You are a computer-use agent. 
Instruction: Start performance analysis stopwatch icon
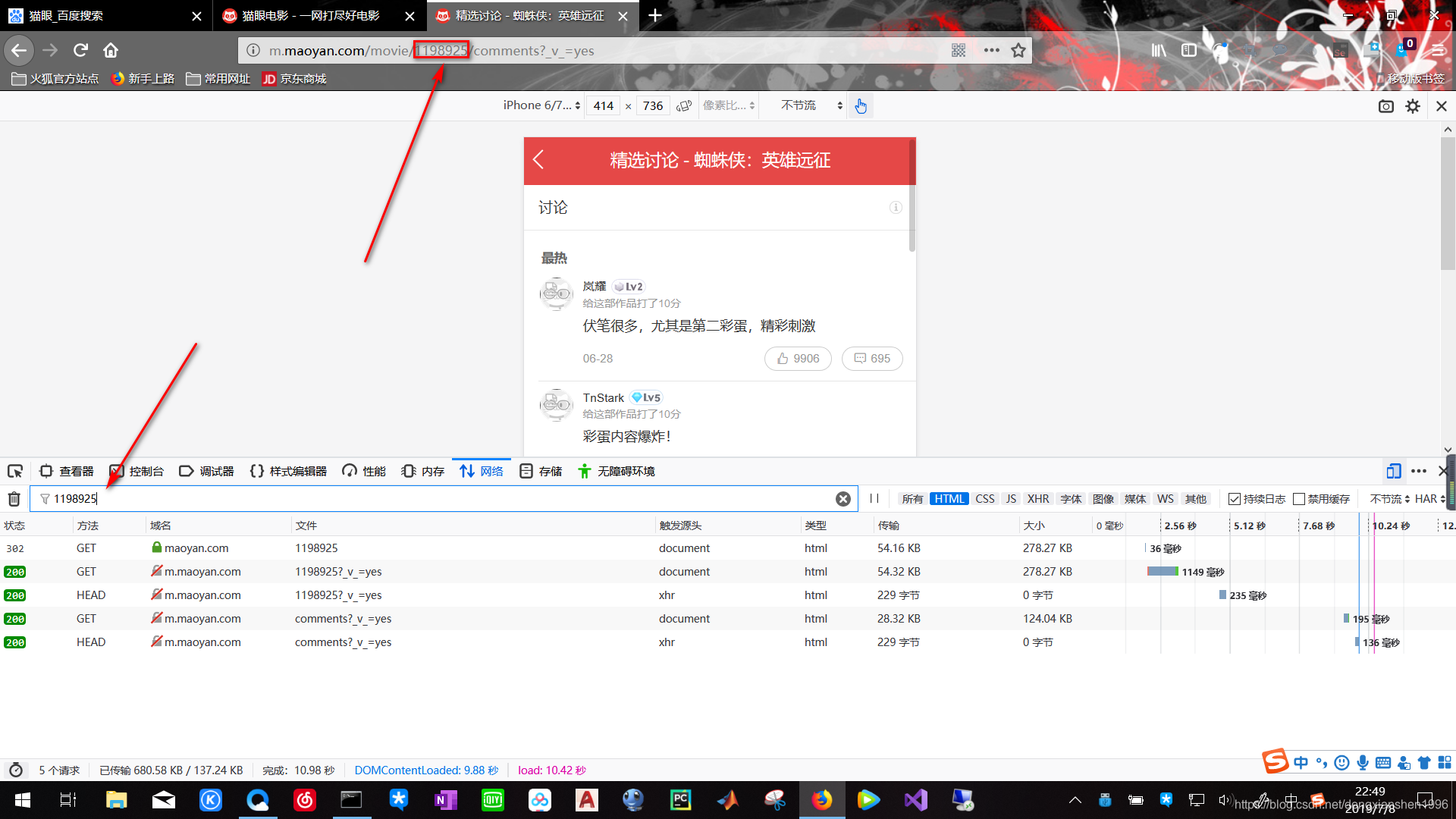pyautogui.click(x=16, y=770)
